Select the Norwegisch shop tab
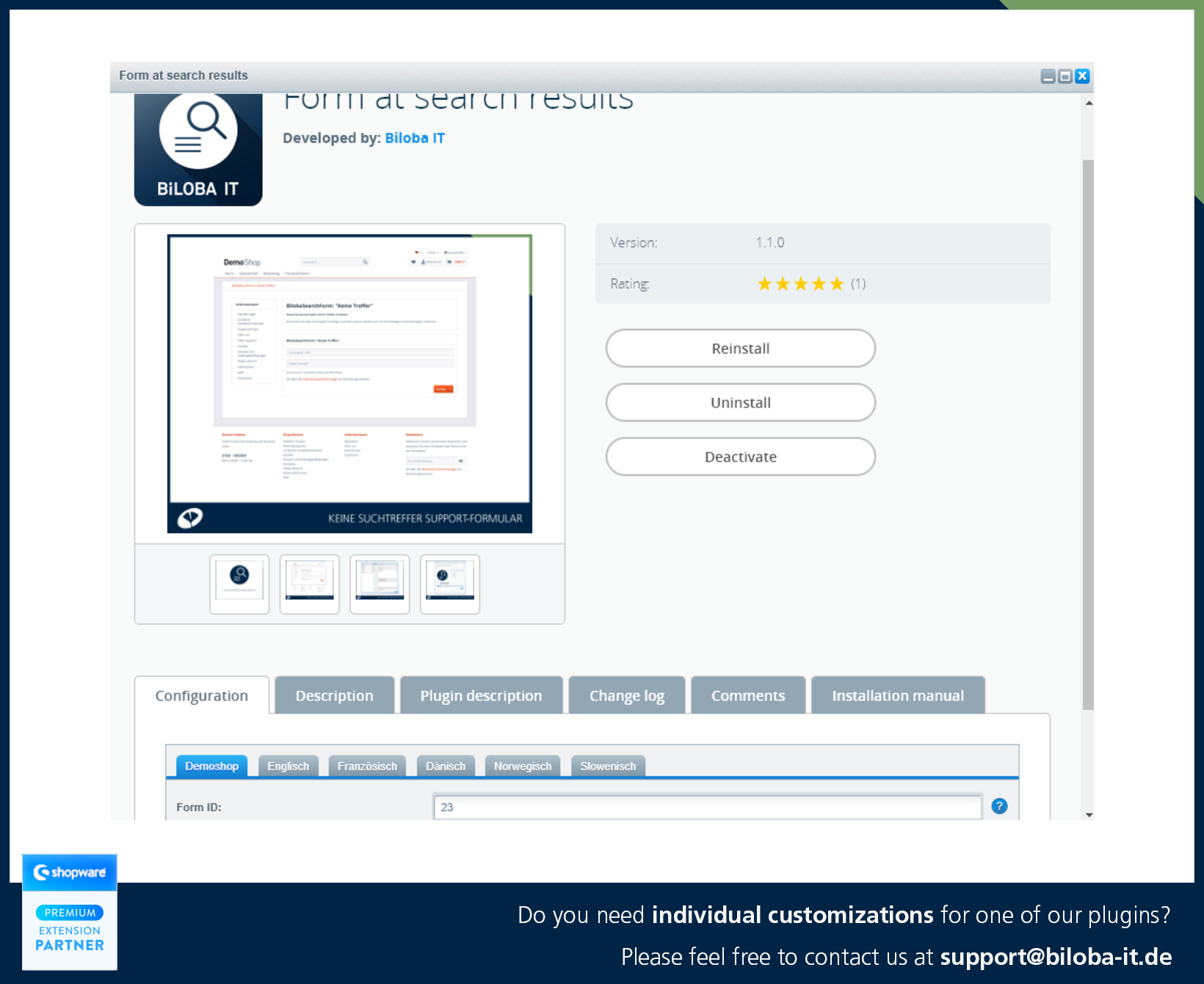 523,766
